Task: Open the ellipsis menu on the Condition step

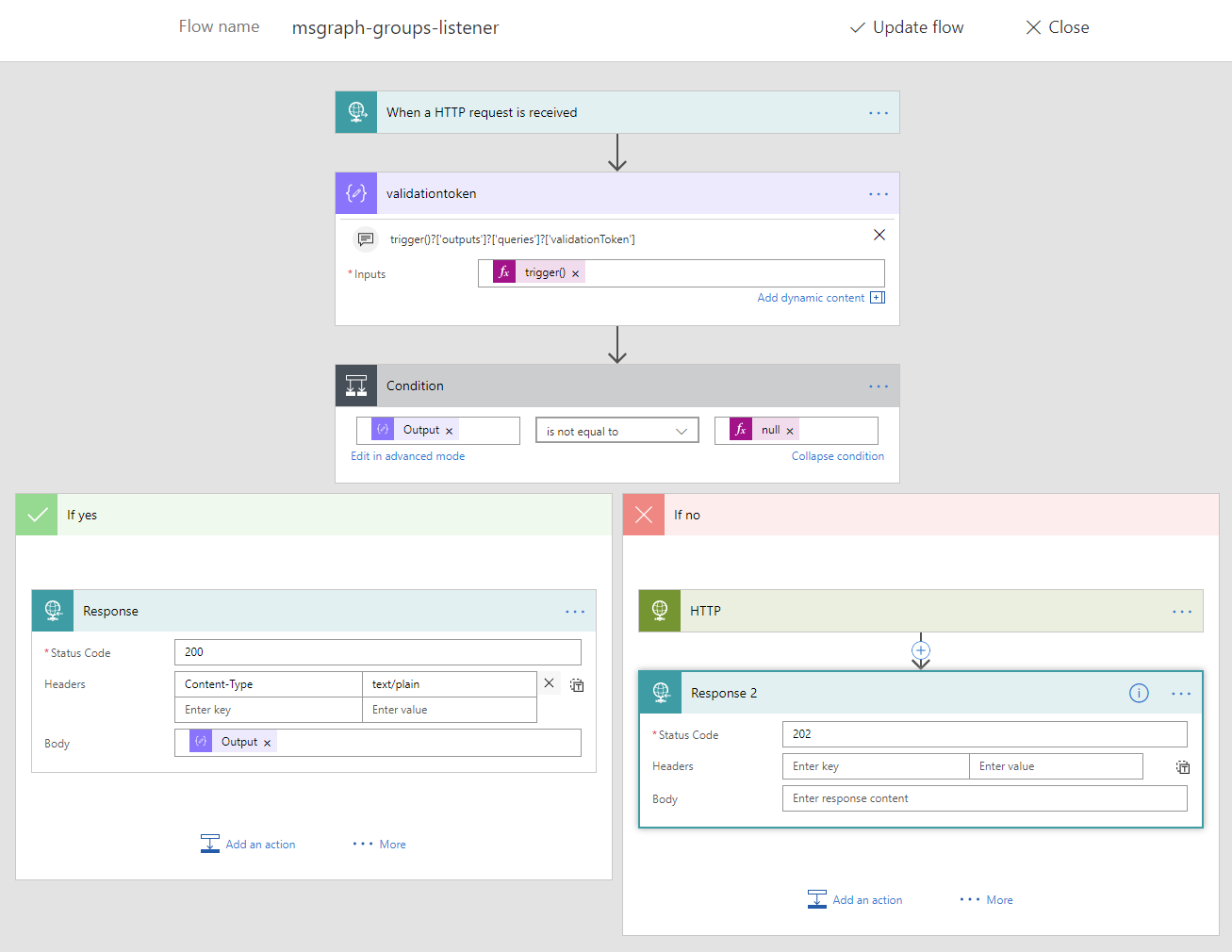Action: tap(879, 386)
